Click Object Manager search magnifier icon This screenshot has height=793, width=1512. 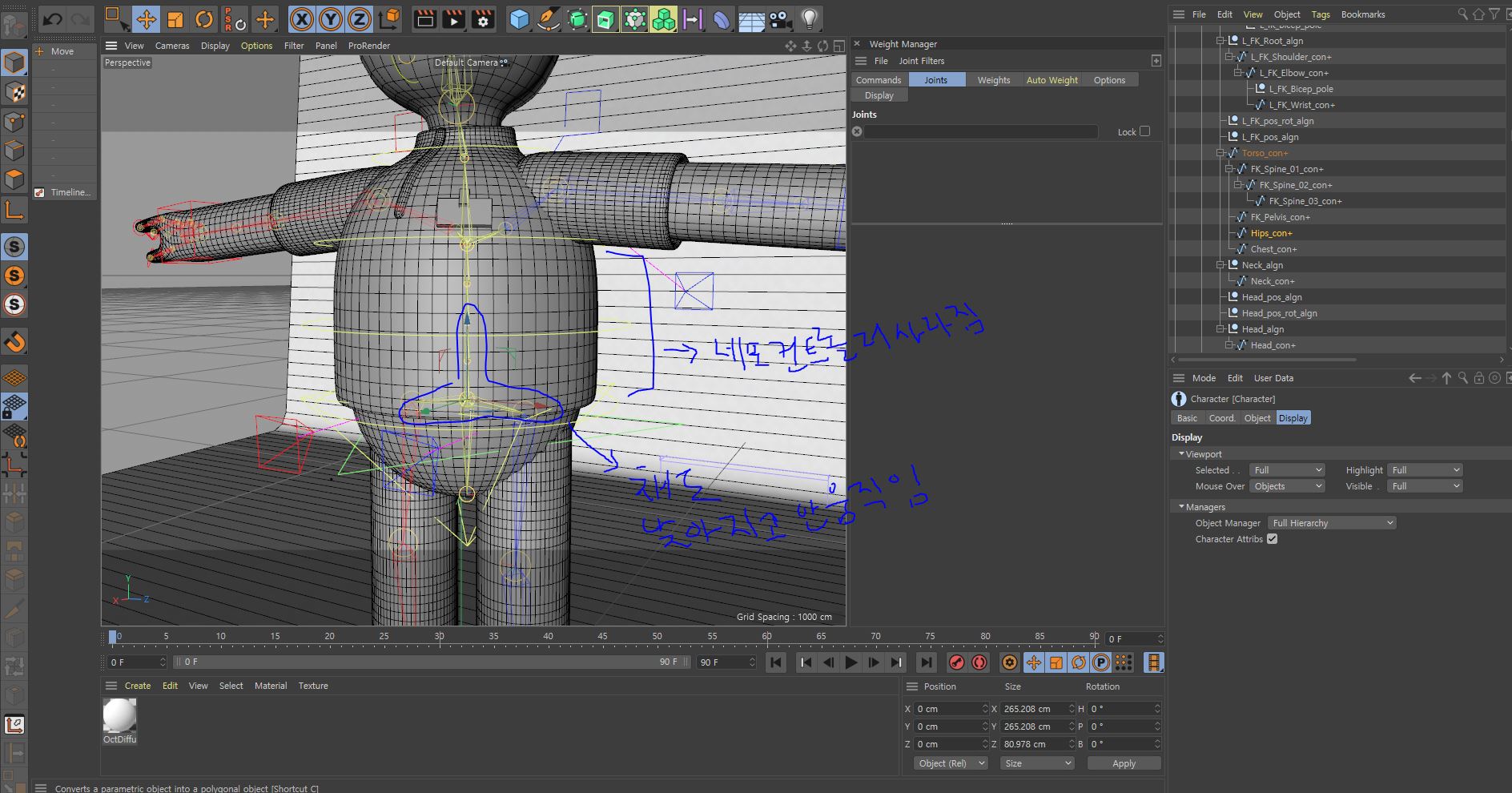point(1462,14)
